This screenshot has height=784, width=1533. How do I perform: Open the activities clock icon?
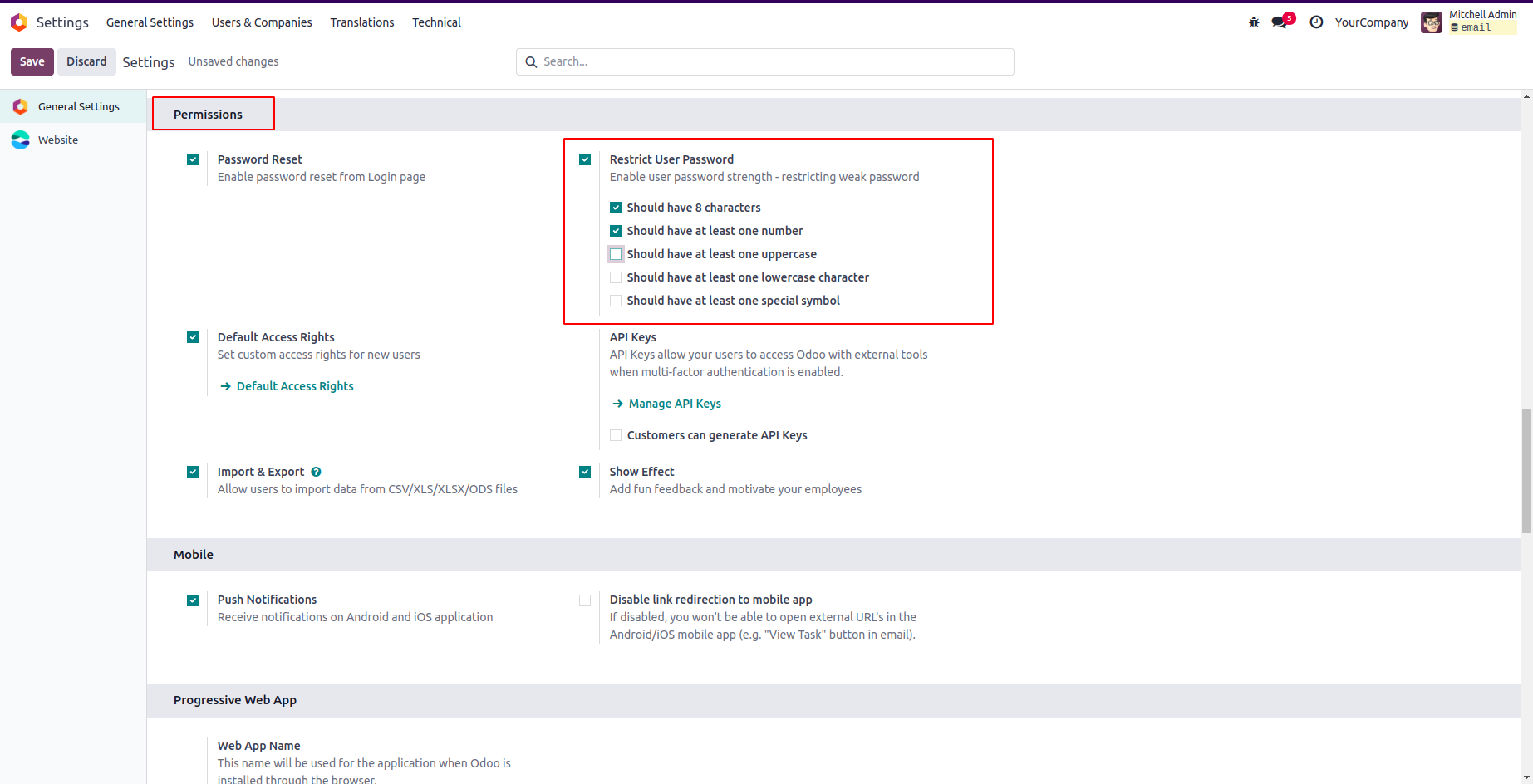1316,22
